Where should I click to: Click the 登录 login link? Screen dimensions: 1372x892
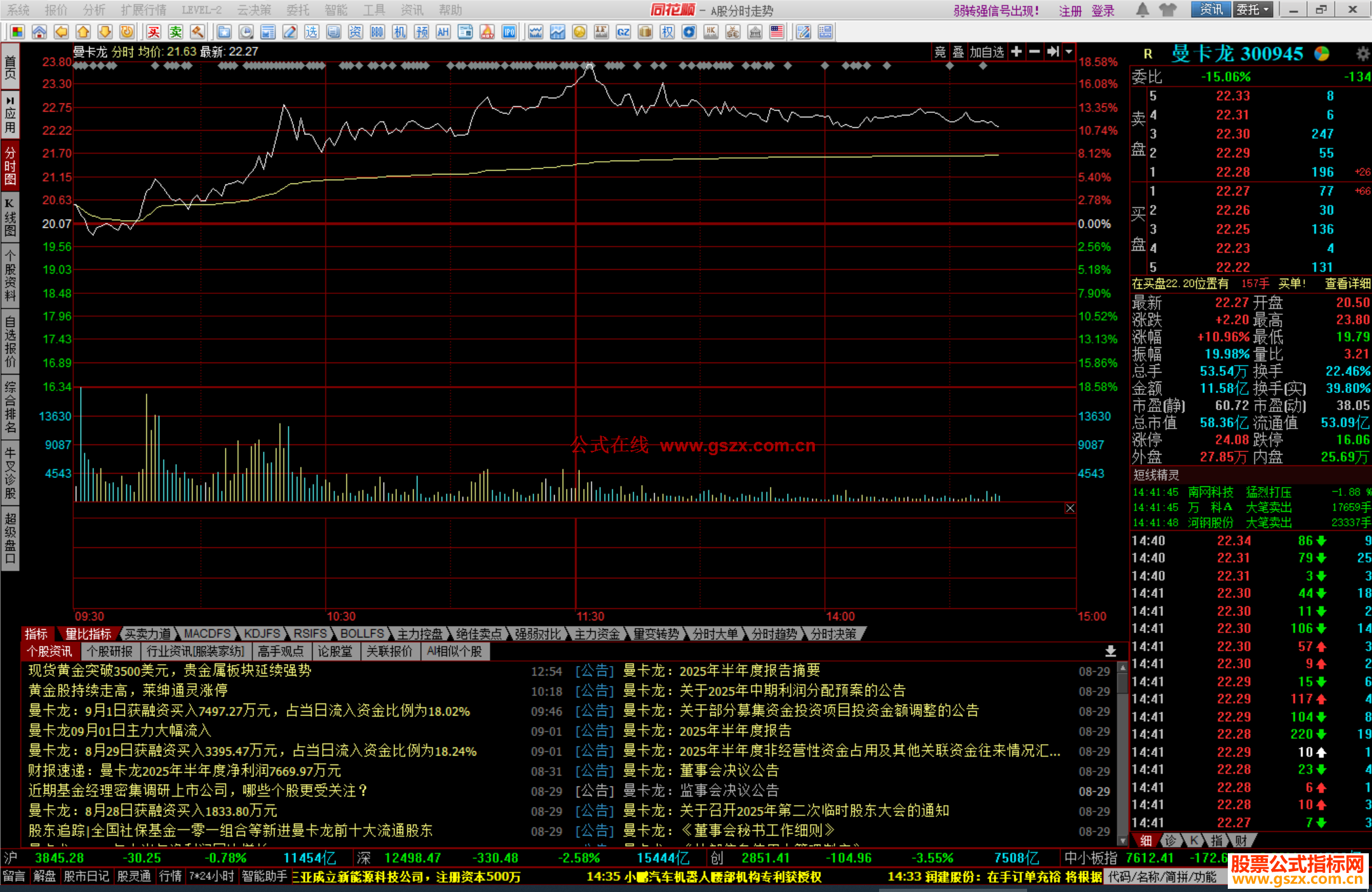click(1103, 10)
